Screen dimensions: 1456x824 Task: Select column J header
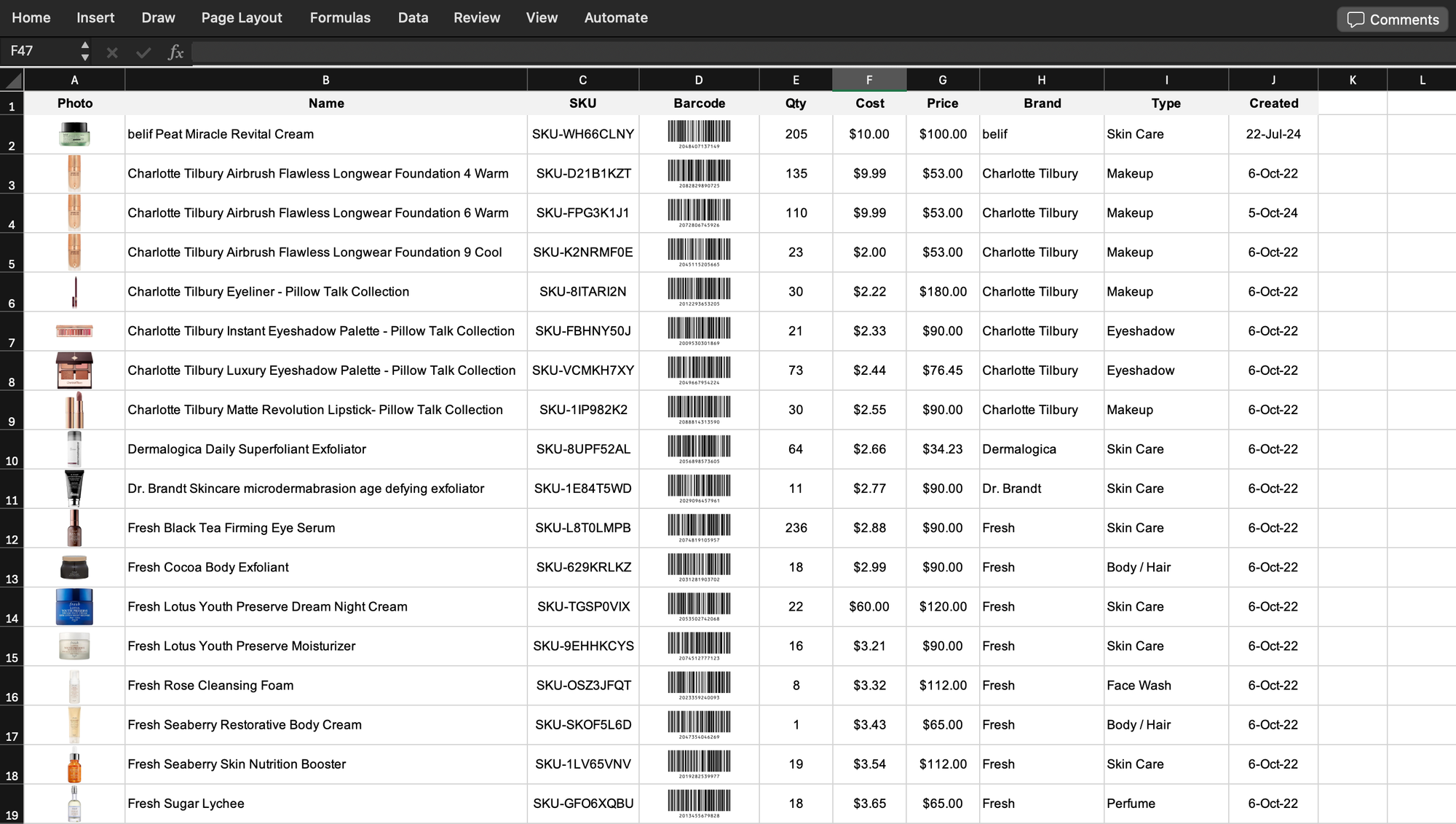point(1273,80)
